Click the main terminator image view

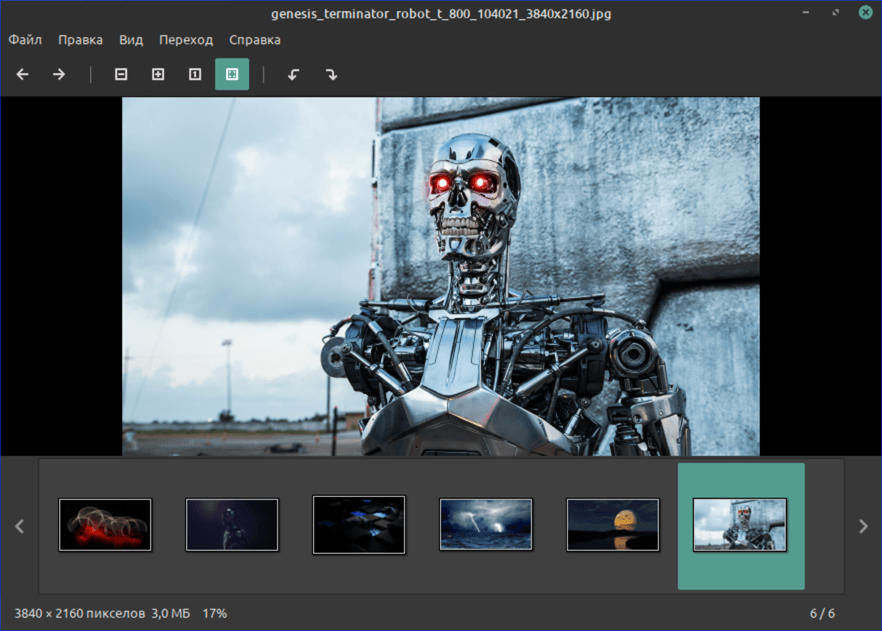click(441, 276)
